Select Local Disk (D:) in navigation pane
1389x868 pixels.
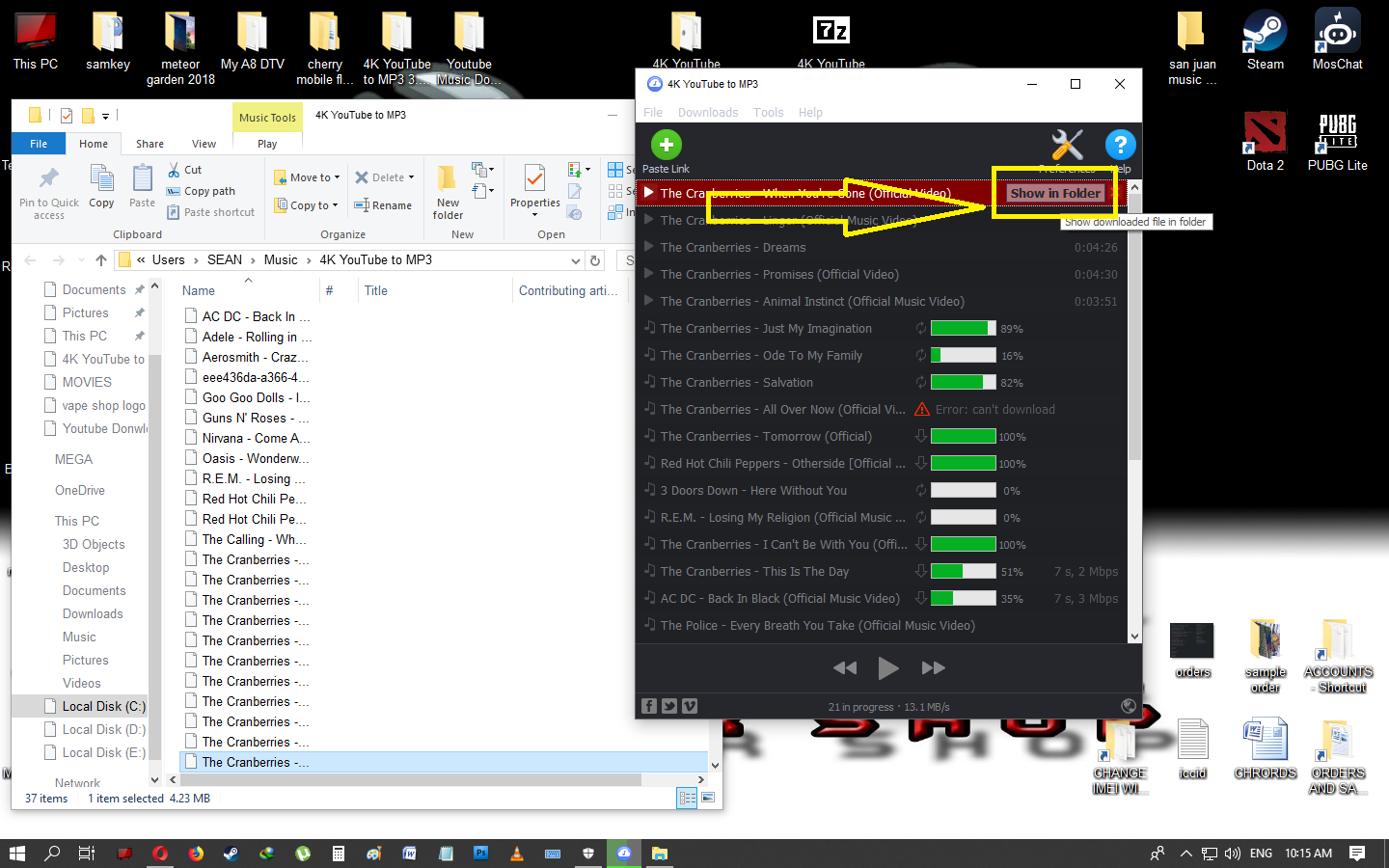point(103,729)
